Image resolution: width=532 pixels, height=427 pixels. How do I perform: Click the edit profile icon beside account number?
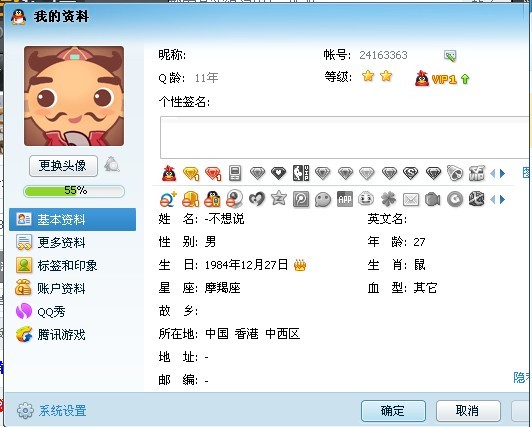tap(450, 55)
